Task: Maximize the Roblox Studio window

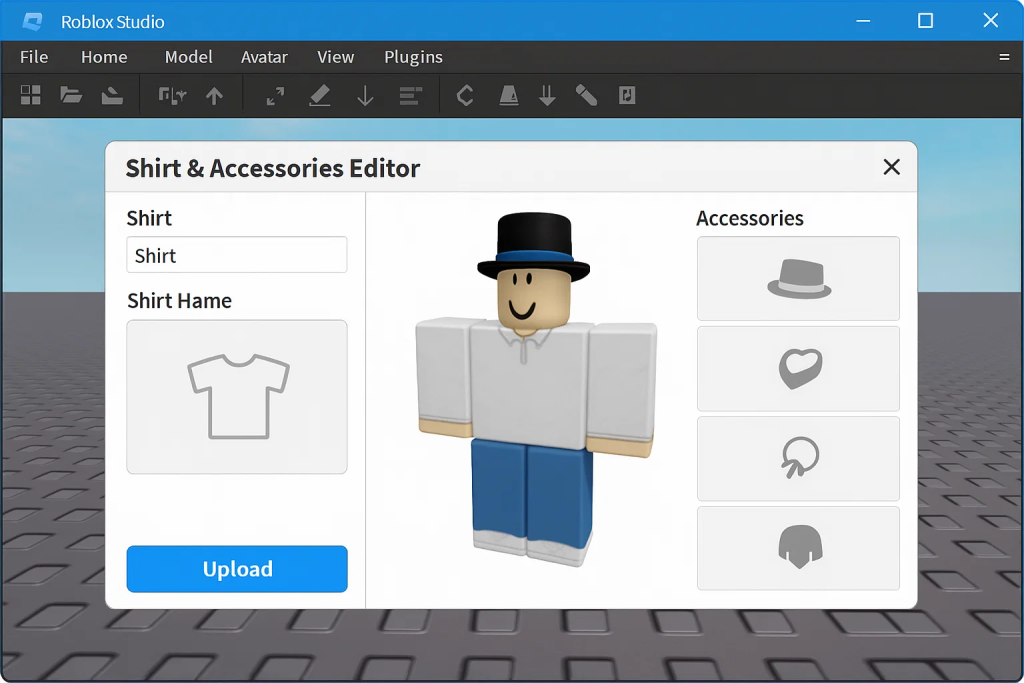Action: (x=925, y=21)
